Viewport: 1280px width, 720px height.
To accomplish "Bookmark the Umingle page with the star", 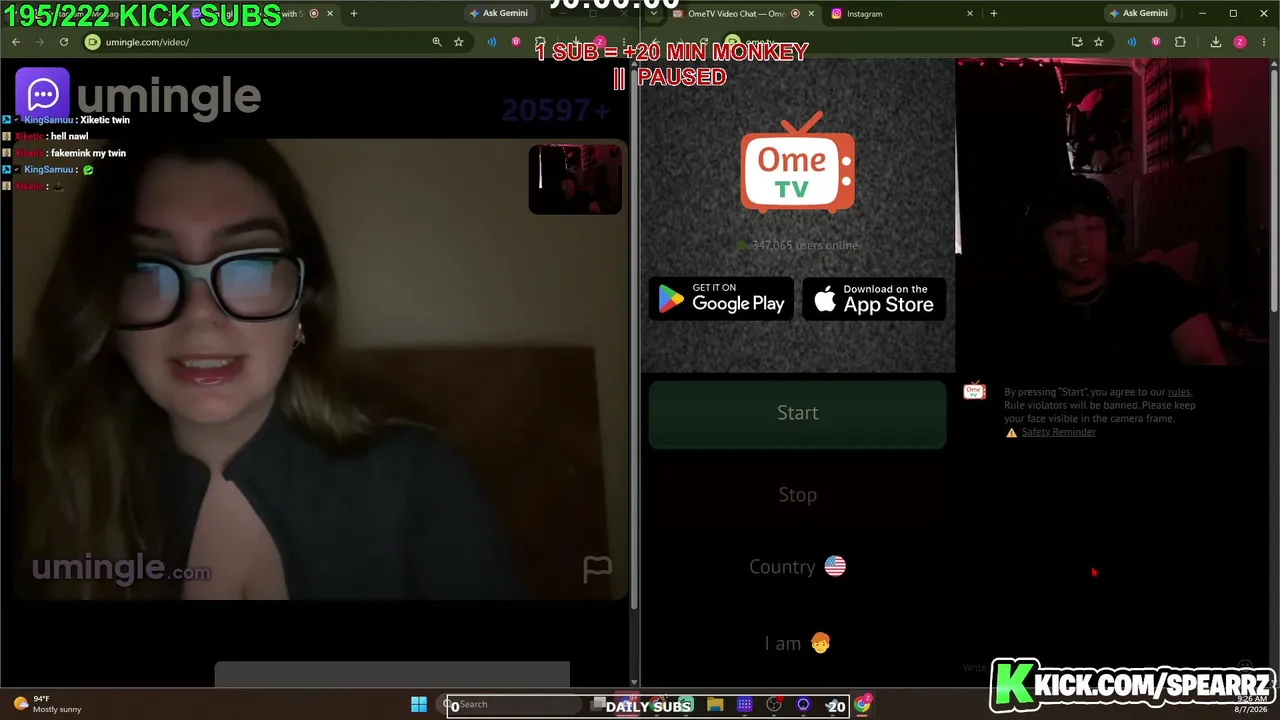I will [459, 42].
